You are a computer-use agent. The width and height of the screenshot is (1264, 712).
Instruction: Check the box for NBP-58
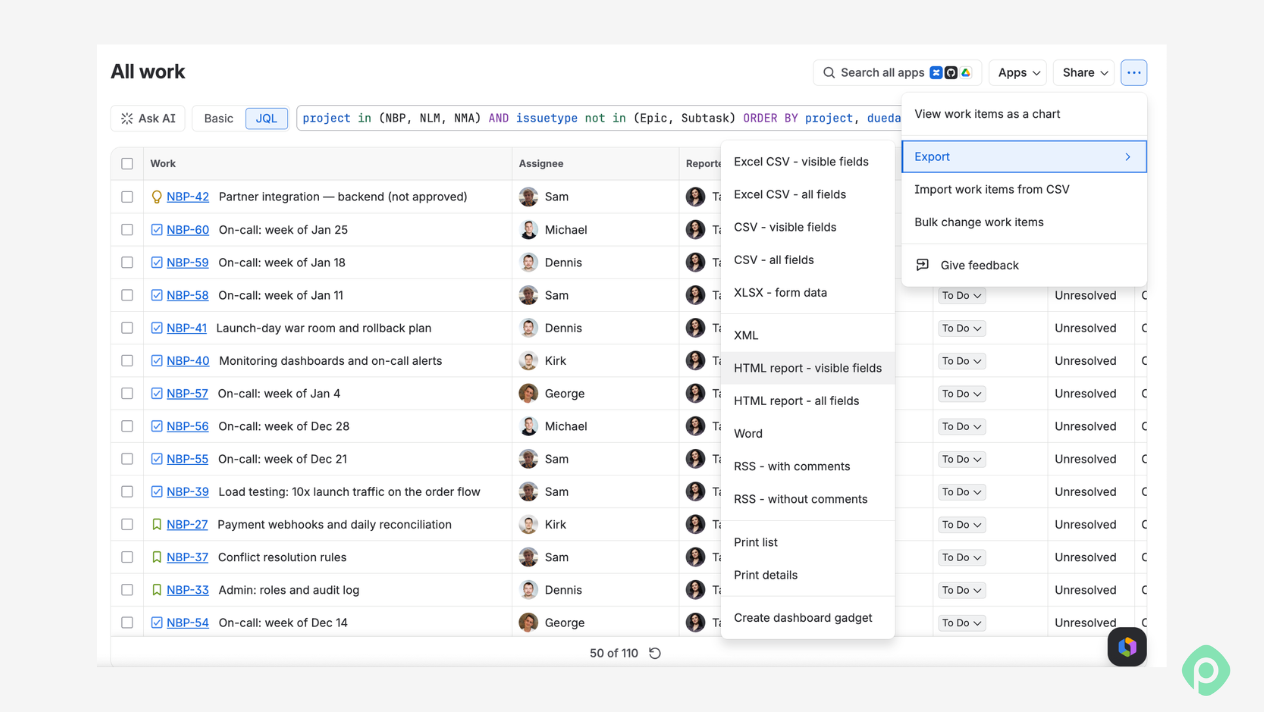127,295
